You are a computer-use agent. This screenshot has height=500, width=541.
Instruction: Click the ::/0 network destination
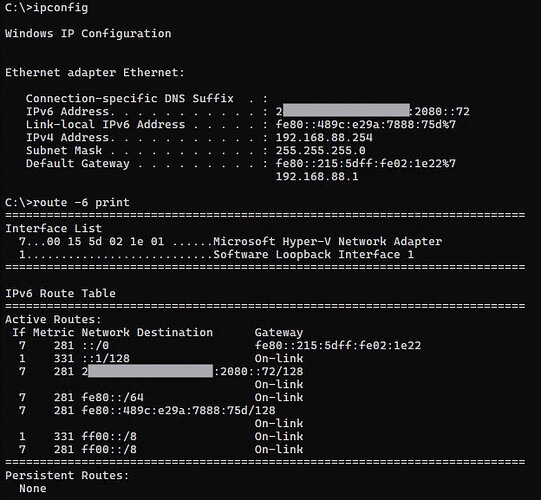tap(95, 345)
